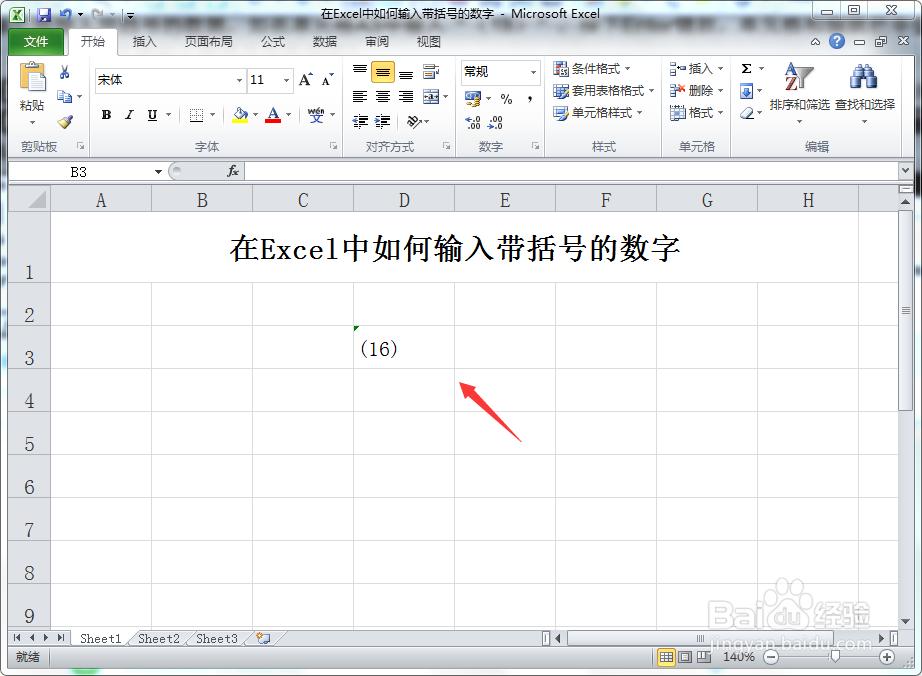
Task: Click the accounting currency format icon
Action: coord(473,99)
